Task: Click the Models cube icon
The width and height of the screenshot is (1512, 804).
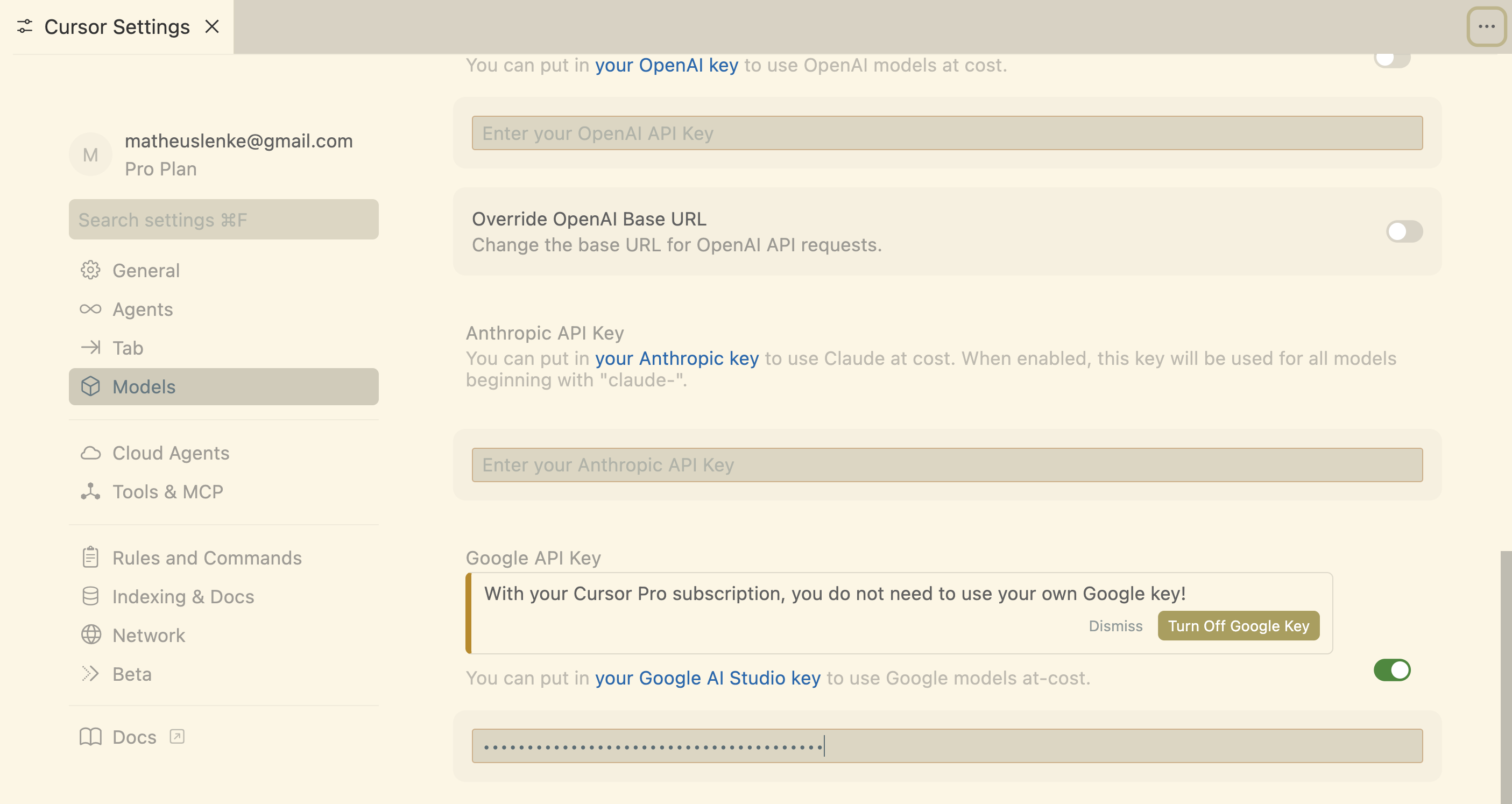Action: pos(91,387)
